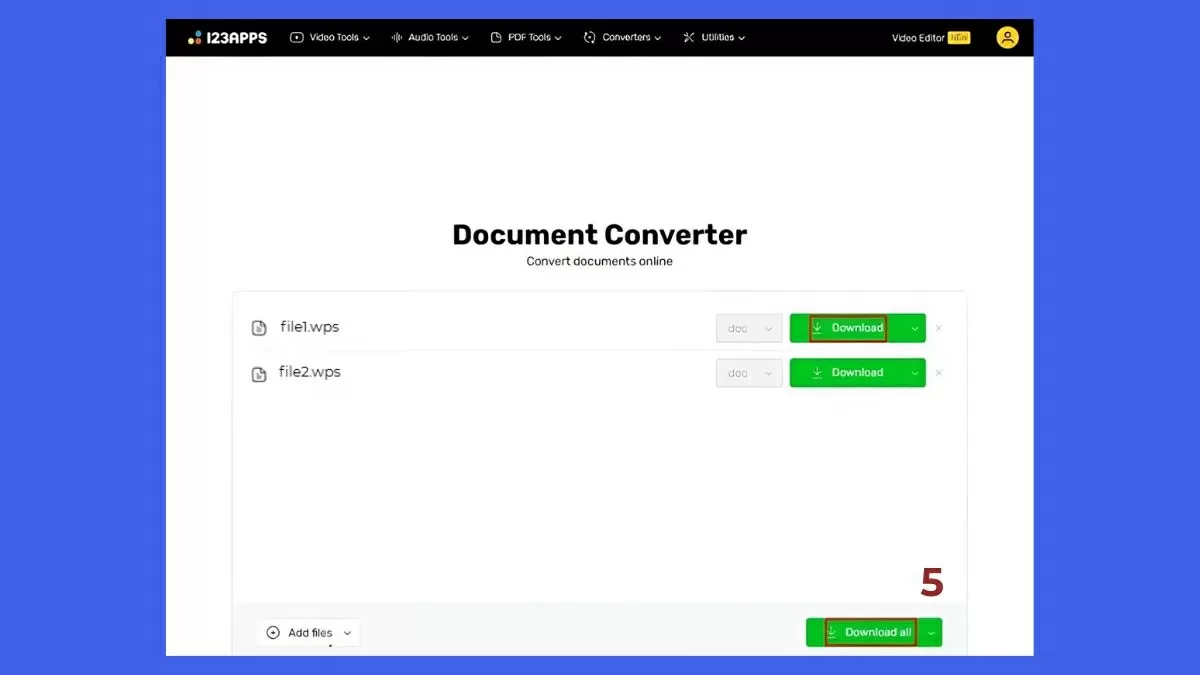Screen dimensions: 1200x675
Task: Click the file1.wps document icon
Action: 259,327
